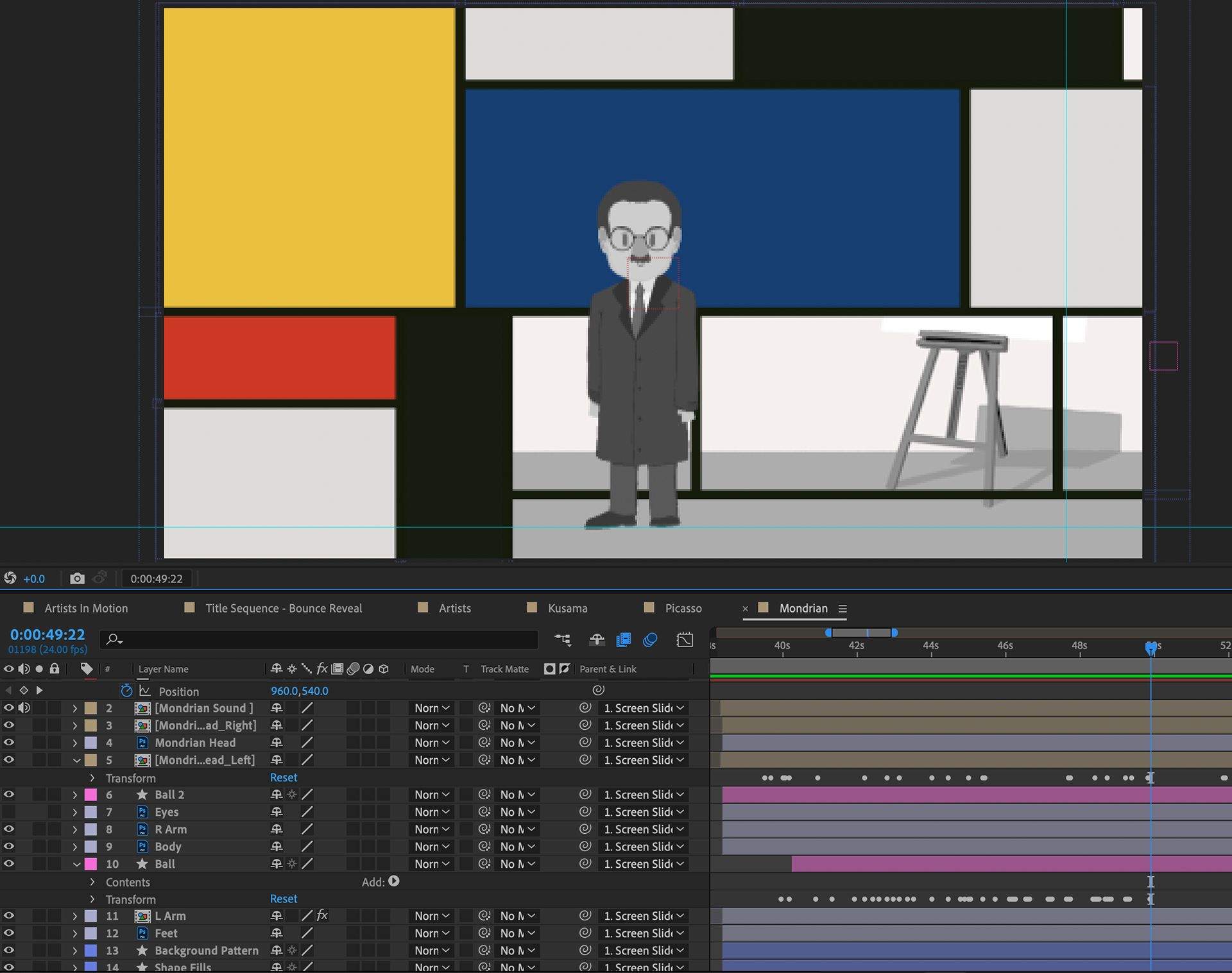
Task: Expand the Mondrian Sound layer
Action: coord(75,708)
